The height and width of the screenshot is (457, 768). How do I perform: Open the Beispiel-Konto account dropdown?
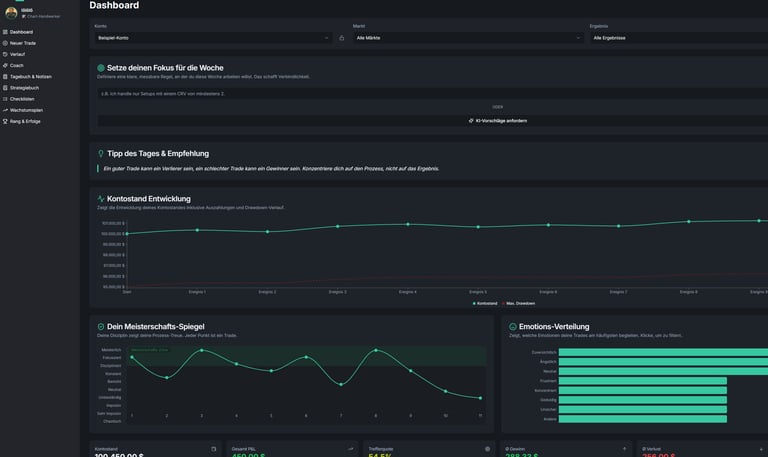(x=213, y=38)
